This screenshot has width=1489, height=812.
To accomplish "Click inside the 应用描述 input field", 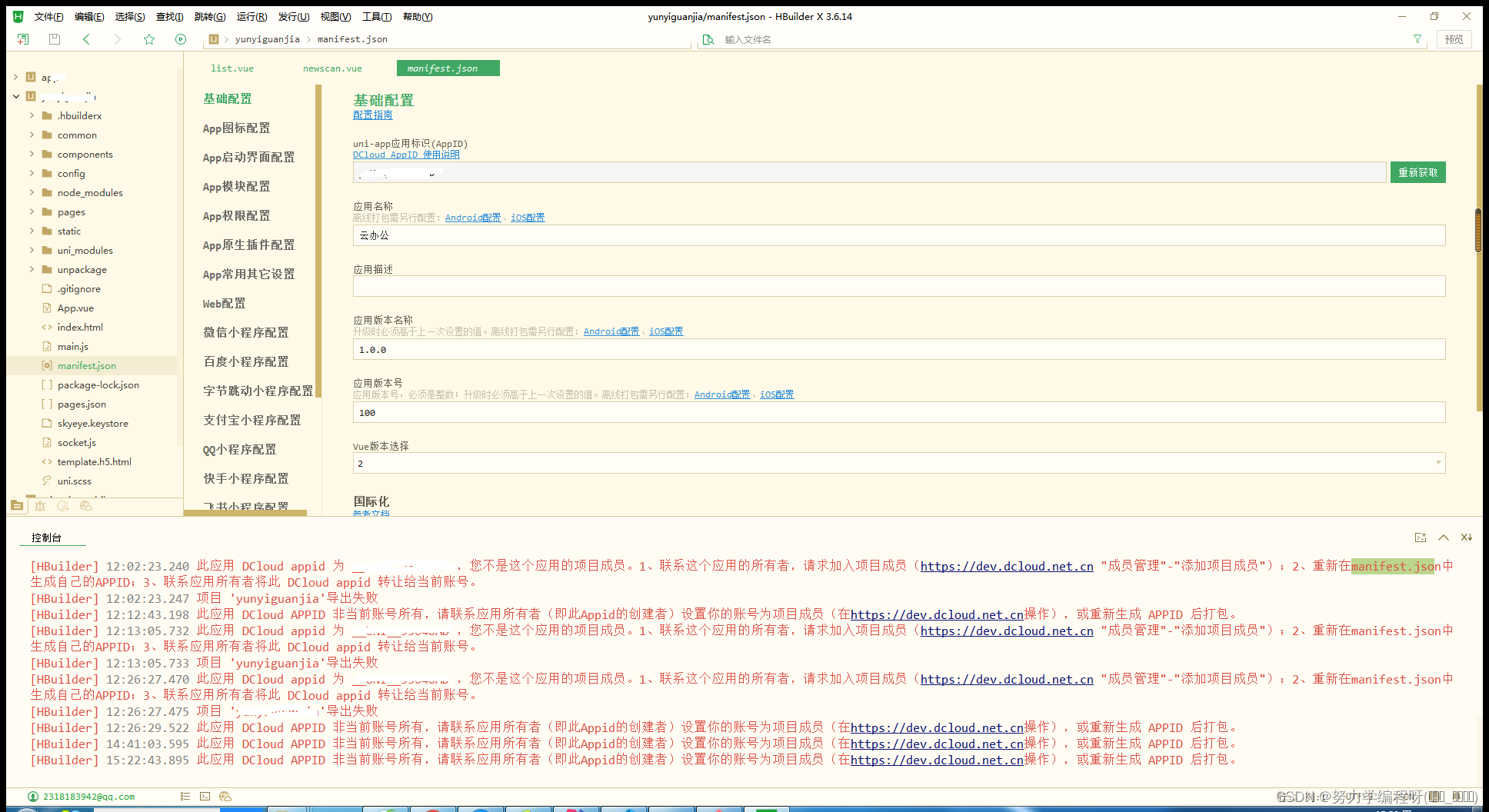I will (899, 286).
